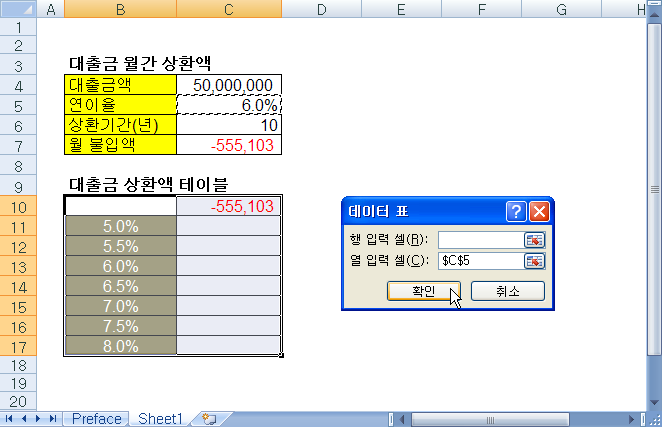Select row 20 header

coord(18,401)
